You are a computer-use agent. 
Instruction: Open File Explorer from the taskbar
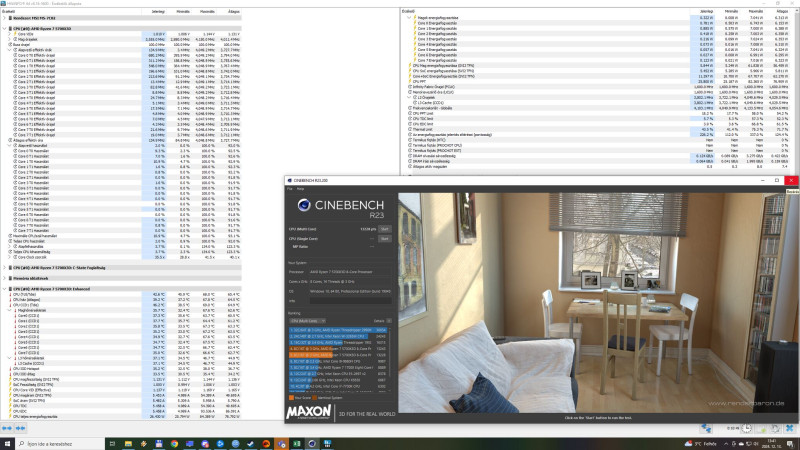(x=128, y=444)
